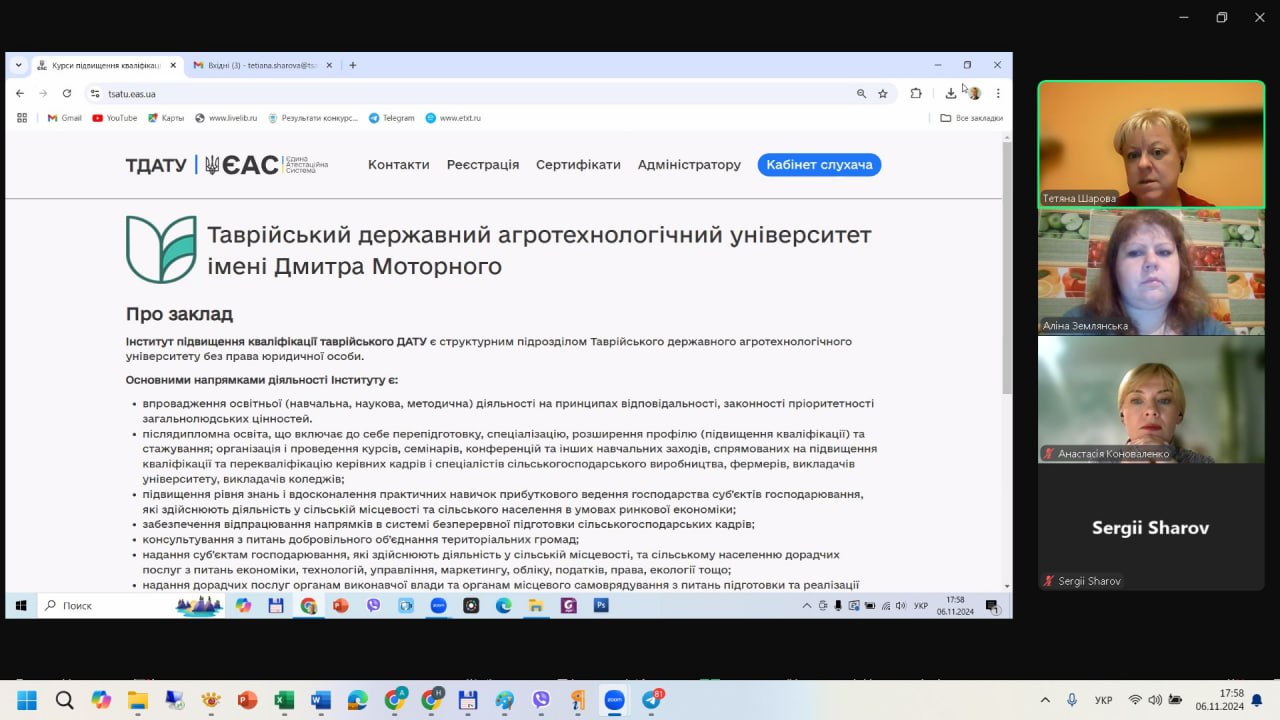This screenshot has width=1280, height=720.
Task: Open new tab with the plus button
Action: (353, 65)
